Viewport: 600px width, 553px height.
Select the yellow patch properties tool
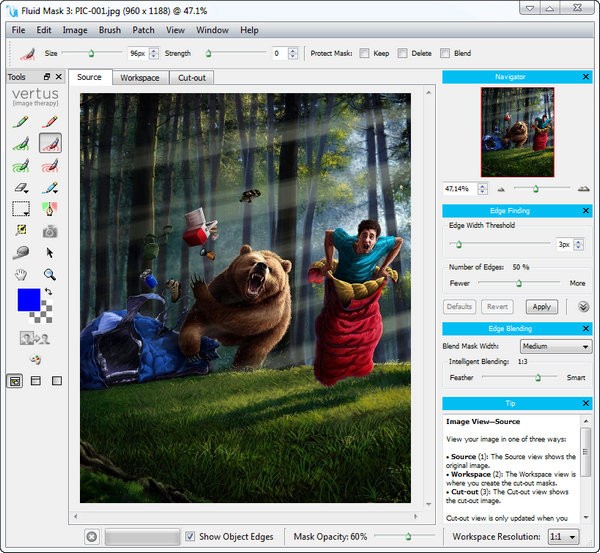(x=21, y=230)
